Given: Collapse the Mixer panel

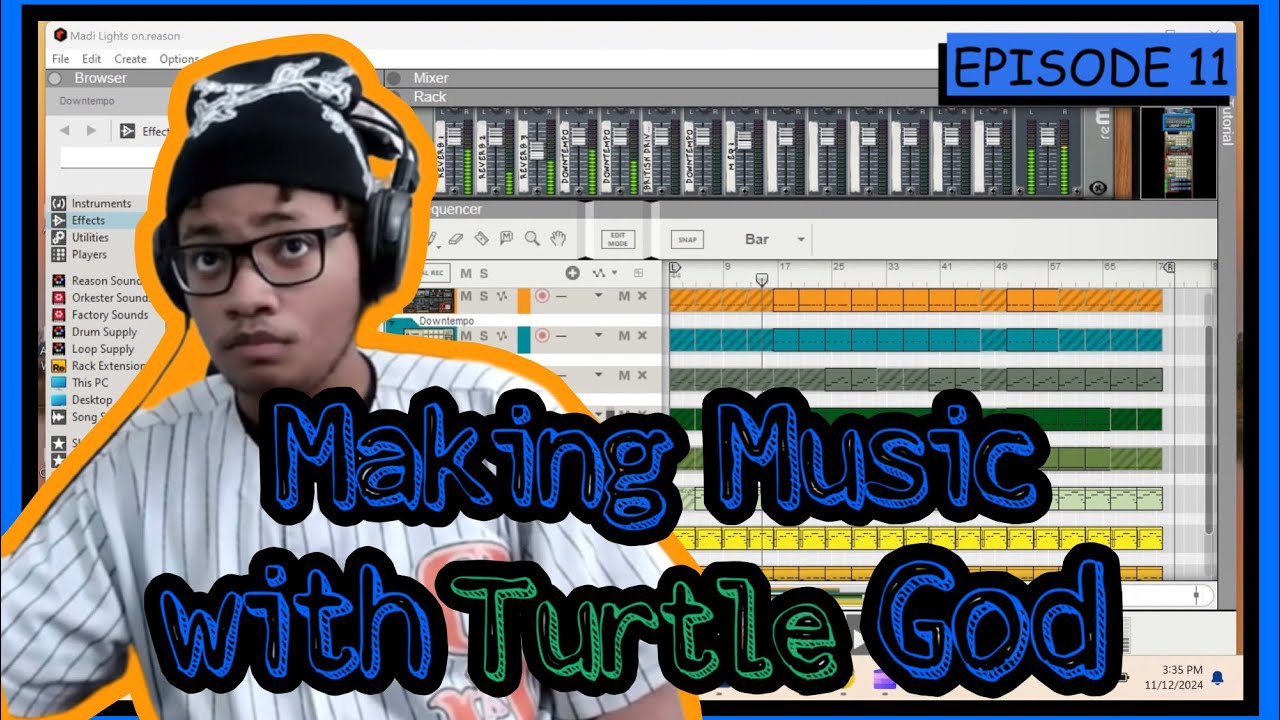Looking at the screenshot, I should click(x=394, y=78).
